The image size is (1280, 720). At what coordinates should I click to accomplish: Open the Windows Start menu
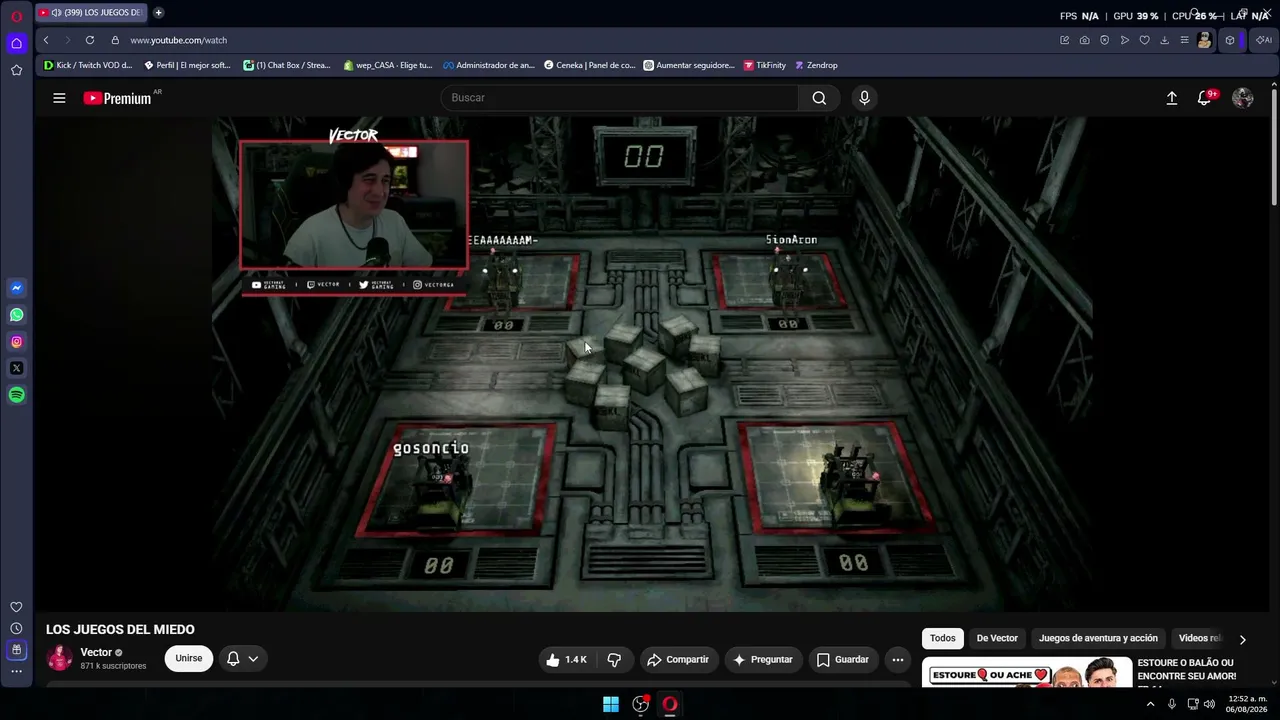click(611, 704)
